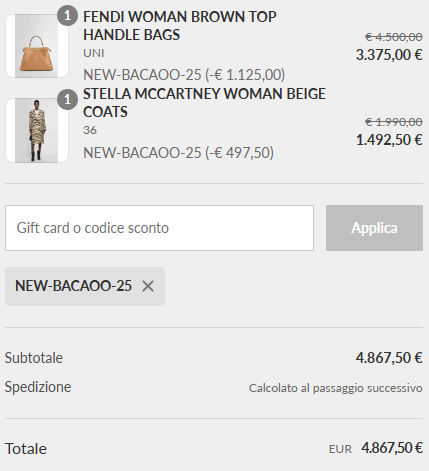Viewport: 429px width, 471px height.
Task: Click the Subtotale amount 4.867,50 €
Action: [389, 358]
